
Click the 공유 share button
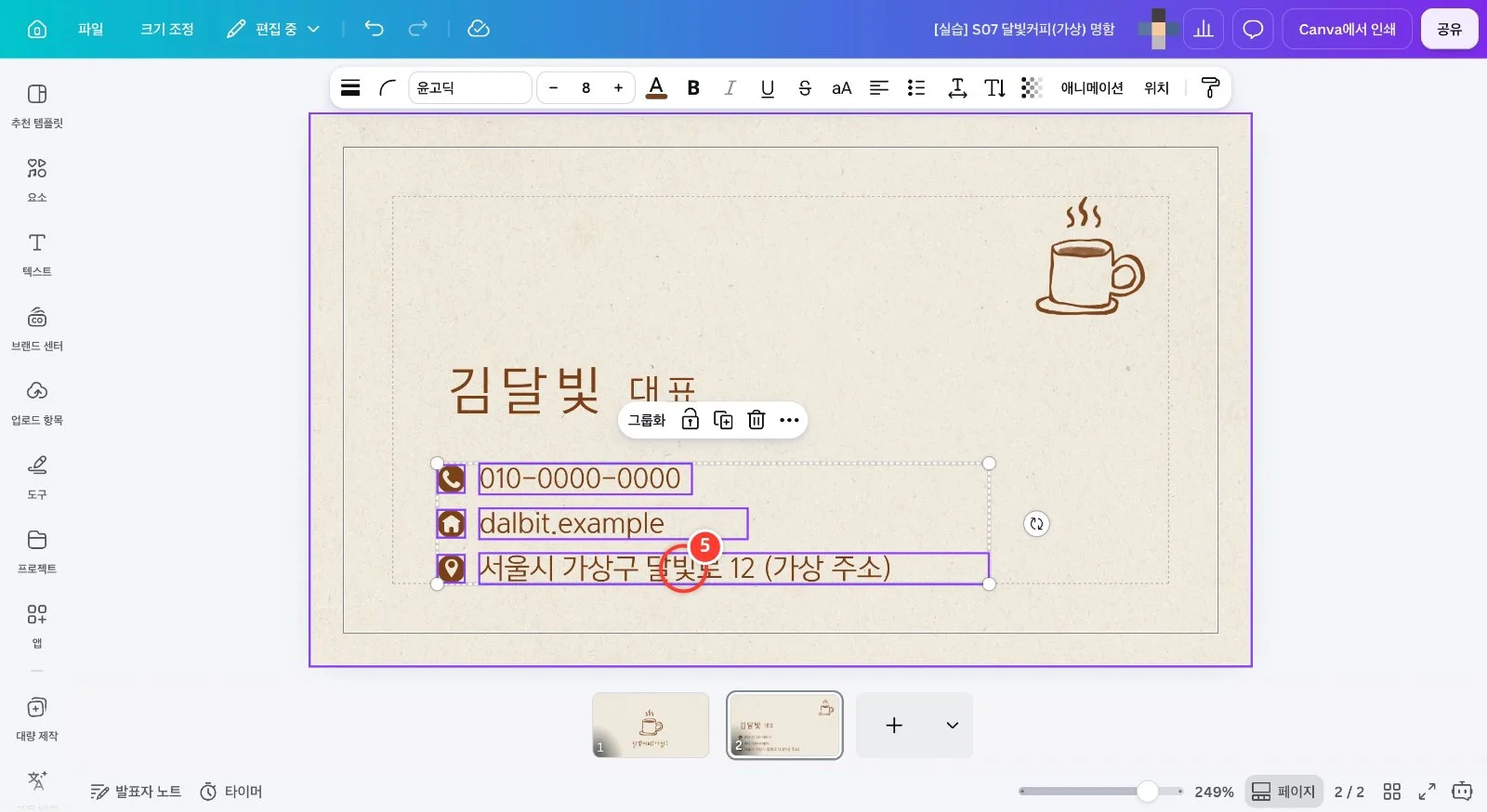click(x=1449, y=29)
